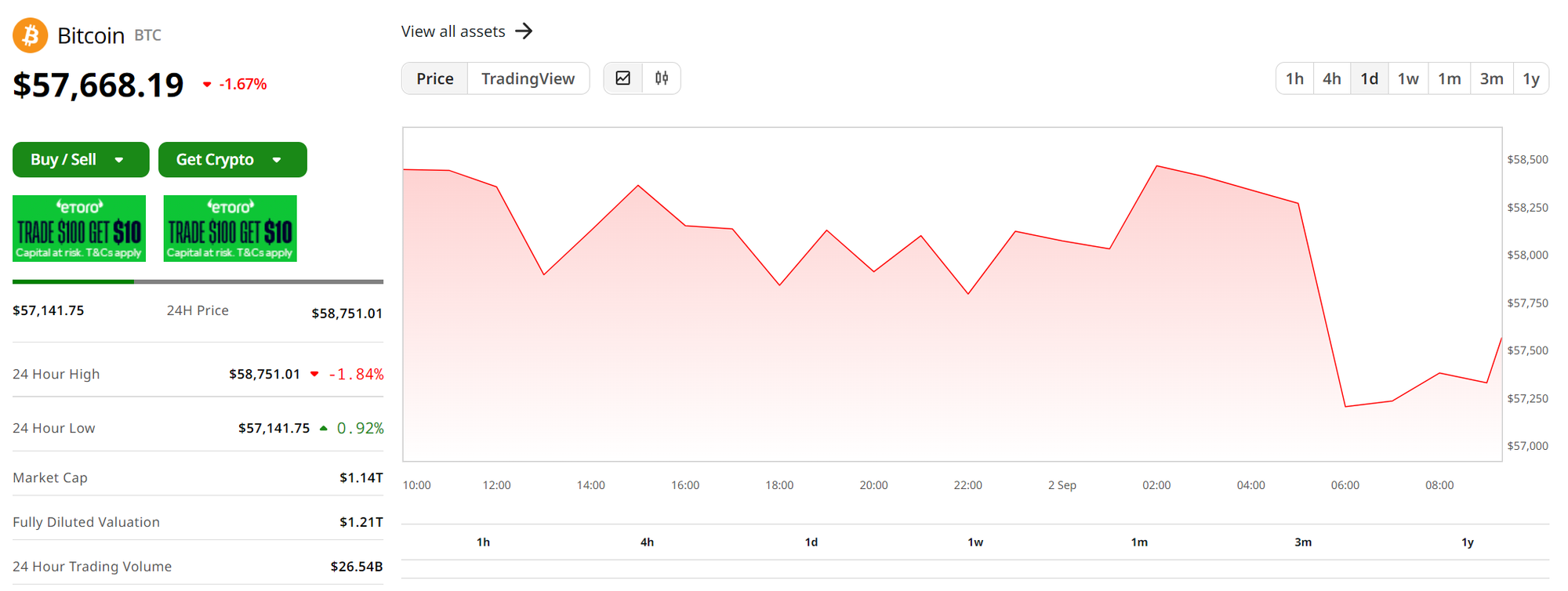Set chart range to 1w
This screenshot has height=591, width=1568.
[1408, 78]
